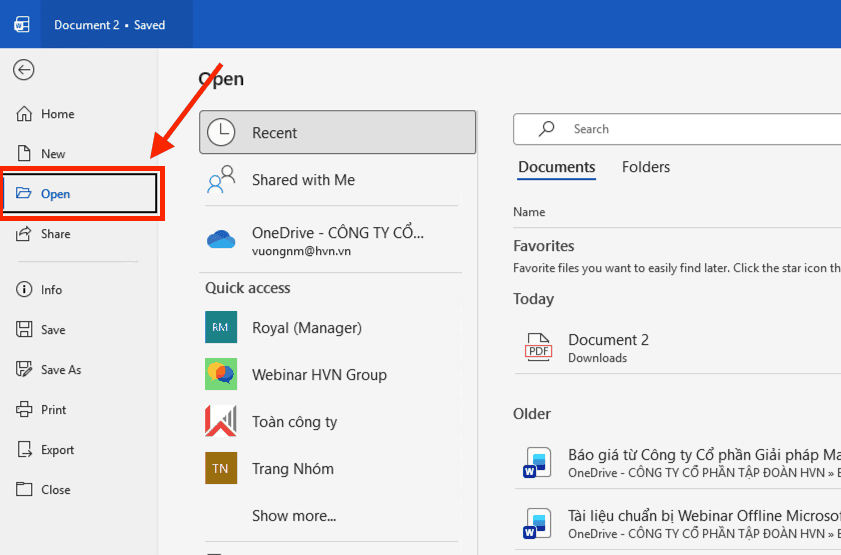Click the clock icon for Recent

coord(221,132)
